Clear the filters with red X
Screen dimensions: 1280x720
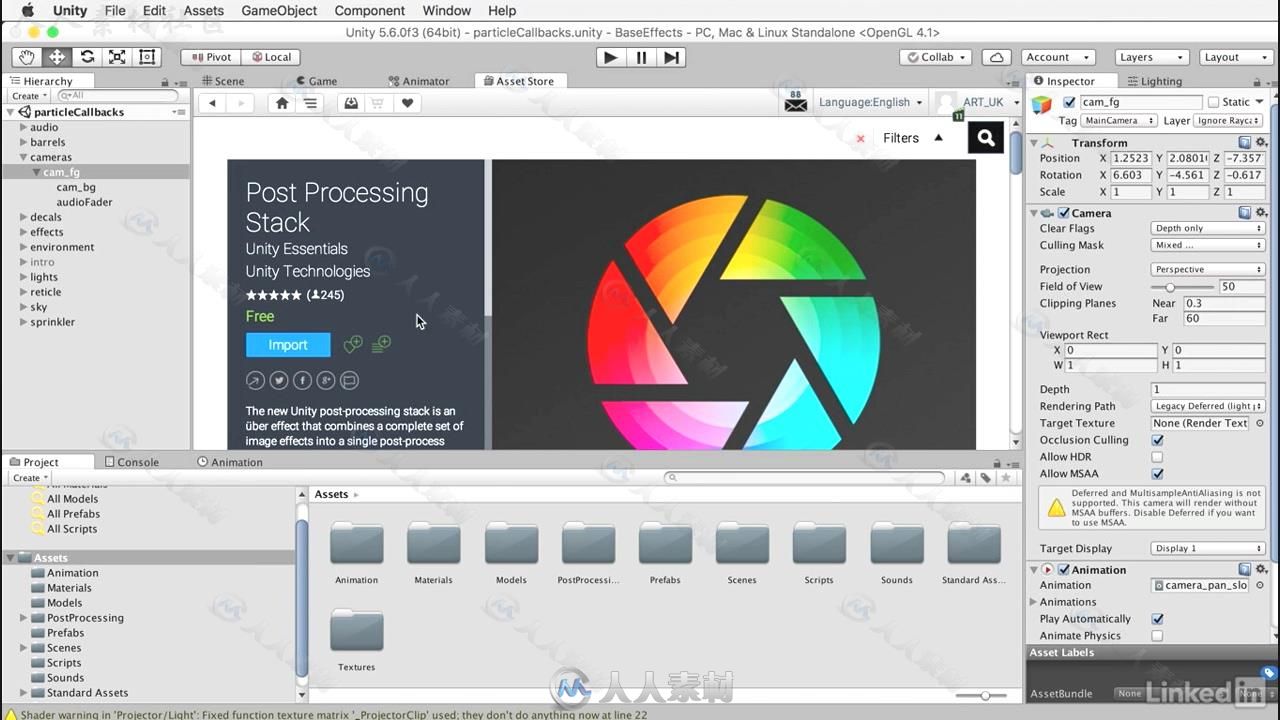tap(860, 139)
